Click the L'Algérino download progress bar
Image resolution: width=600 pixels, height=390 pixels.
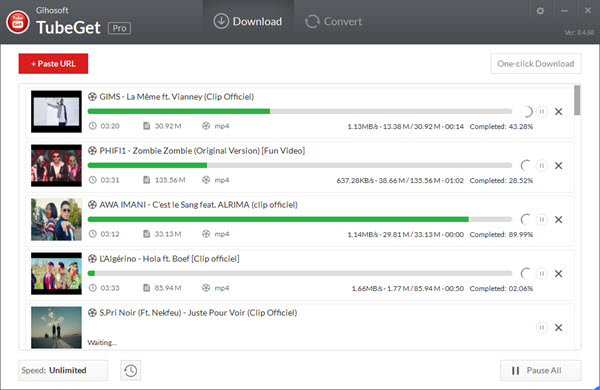[x=300, y=273]
